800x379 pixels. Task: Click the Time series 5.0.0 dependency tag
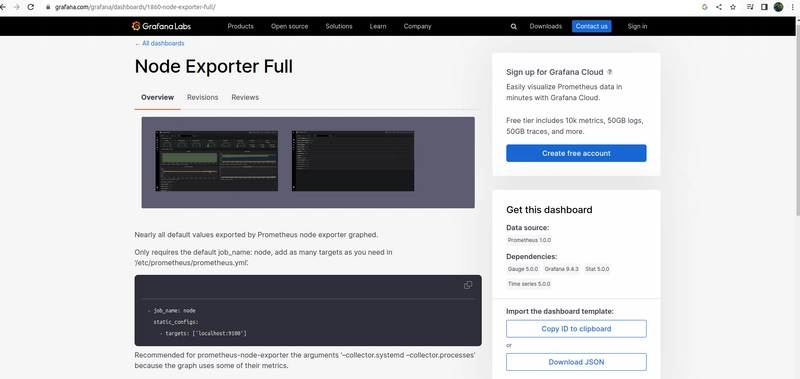click(529, 284)
